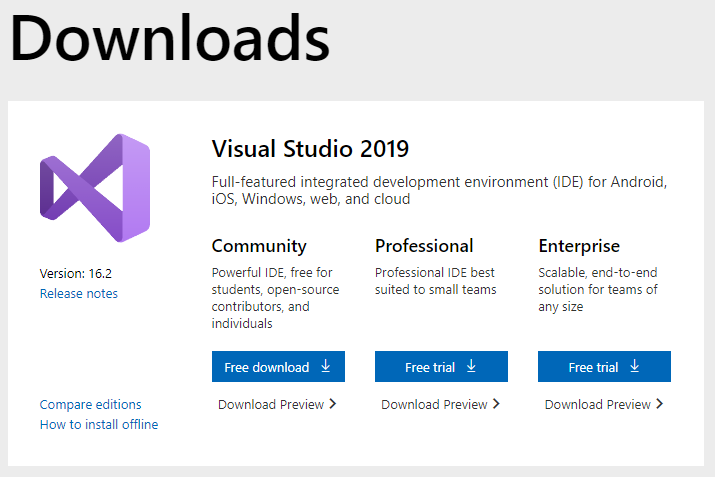
Task: Select the Version: 16.2 text
Action: point(76,274)
